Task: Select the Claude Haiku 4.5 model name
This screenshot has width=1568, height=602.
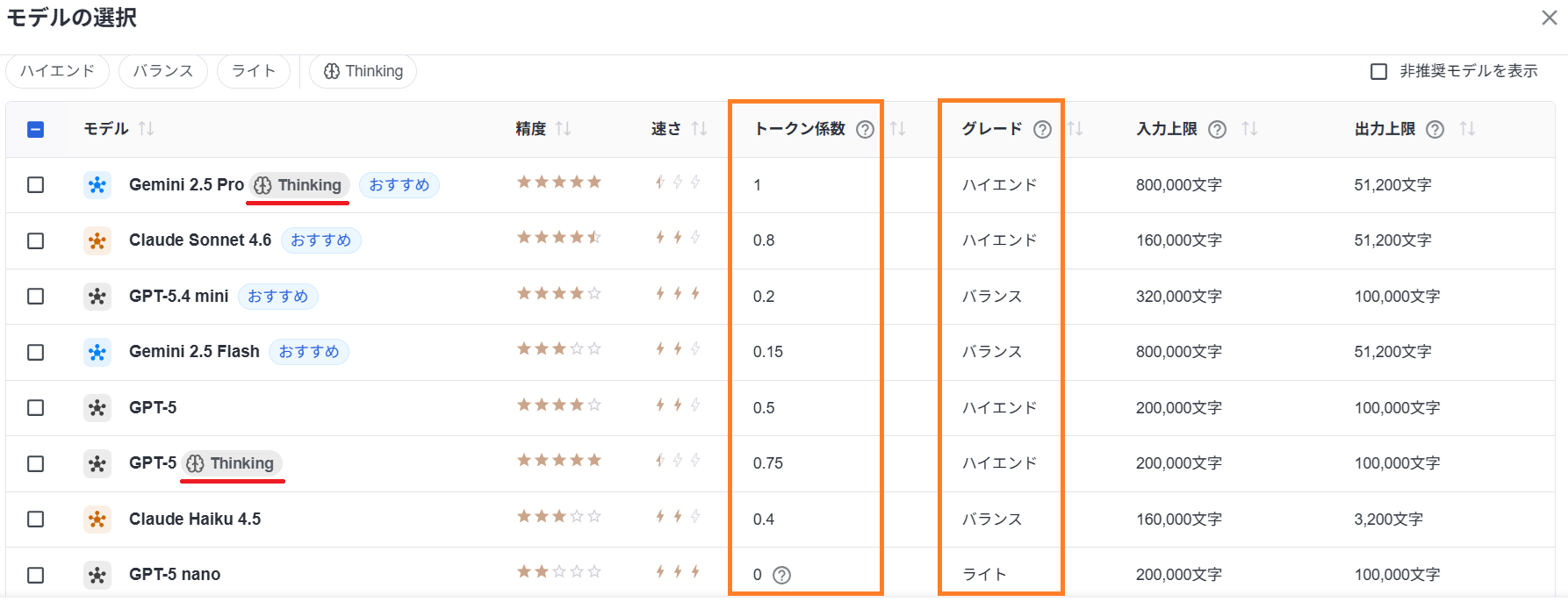Action: coord(195,519)
